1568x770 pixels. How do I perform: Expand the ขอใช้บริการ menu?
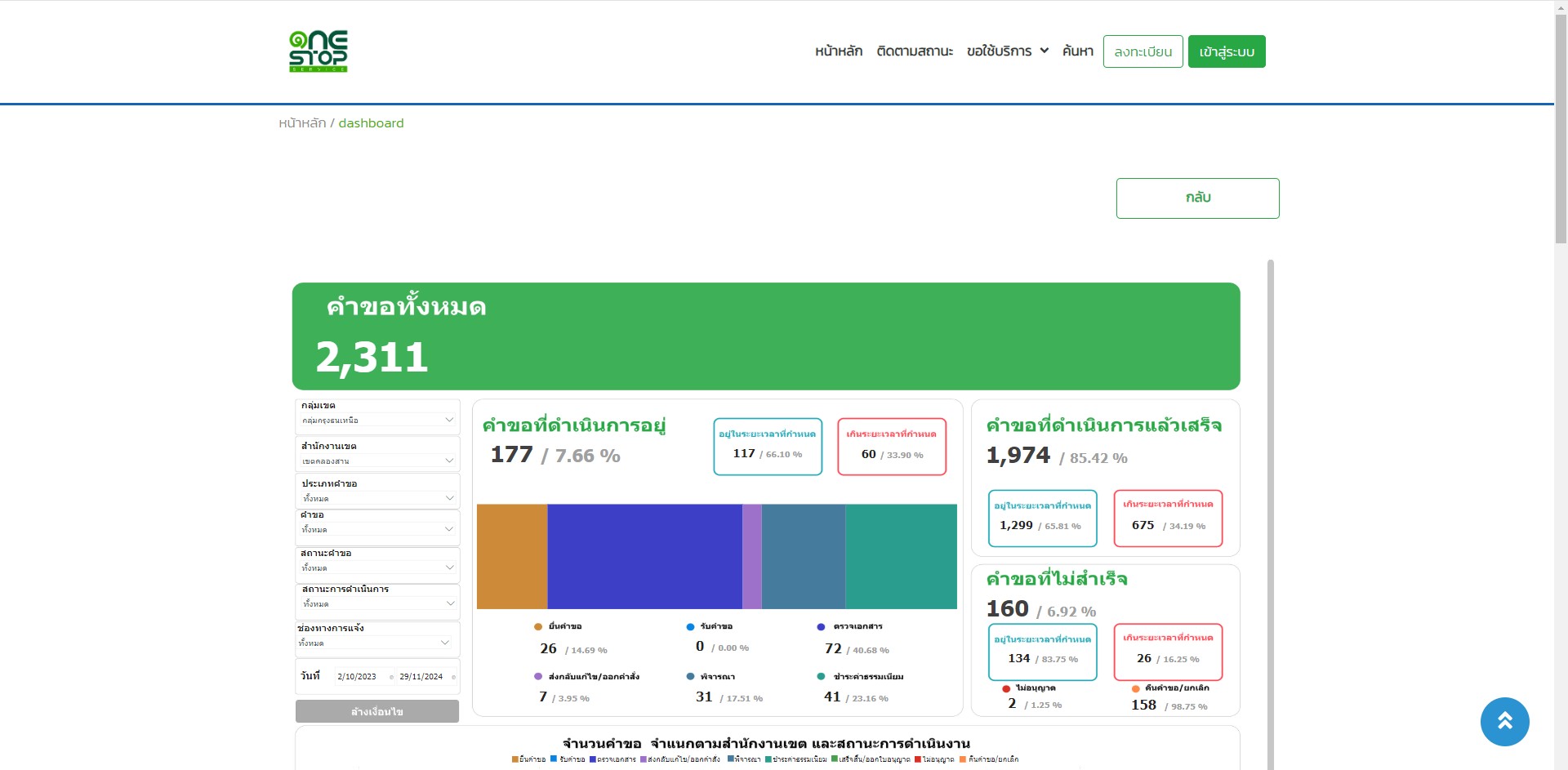(x=1008, y=51)
